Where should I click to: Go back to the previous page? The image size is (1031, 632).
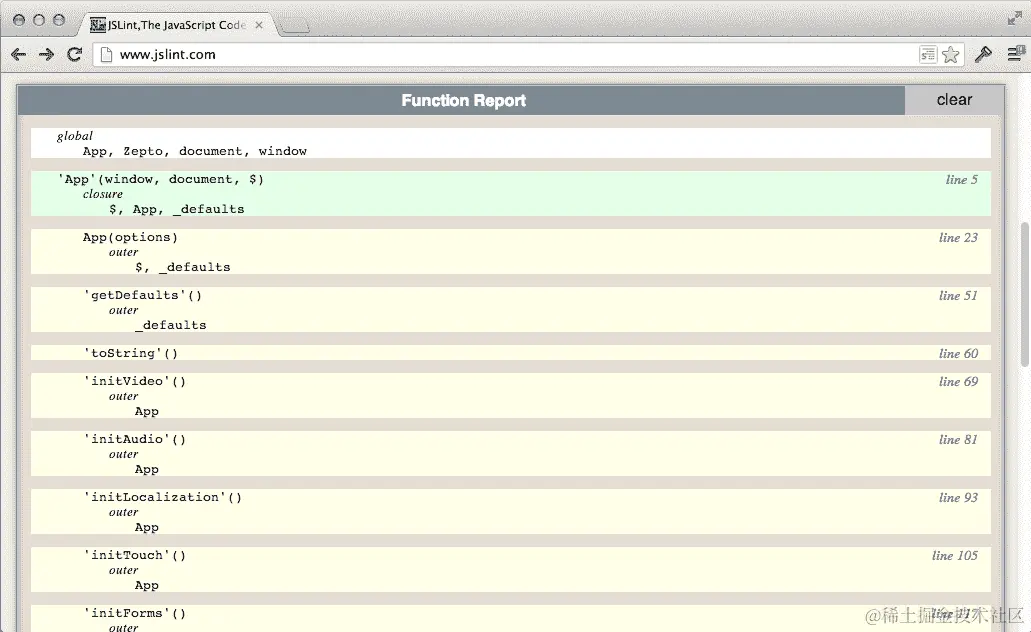click(18, 55)
